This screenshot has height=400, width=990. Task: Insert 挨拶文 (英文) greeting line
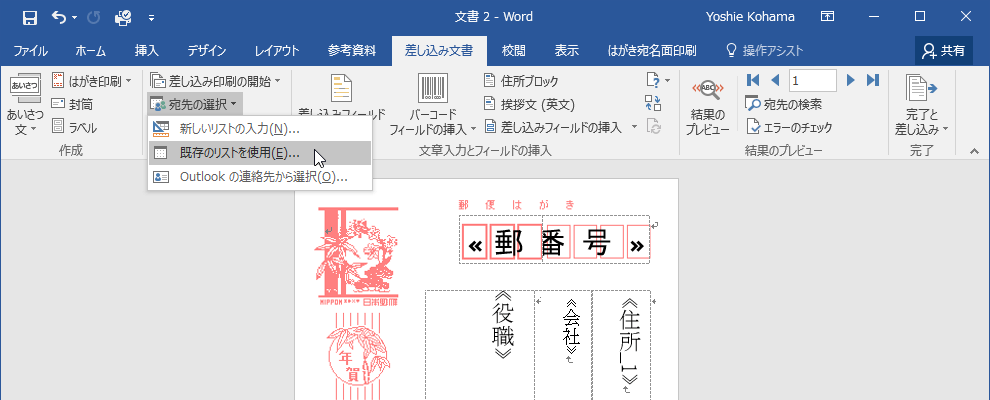(x=529, y=104)
